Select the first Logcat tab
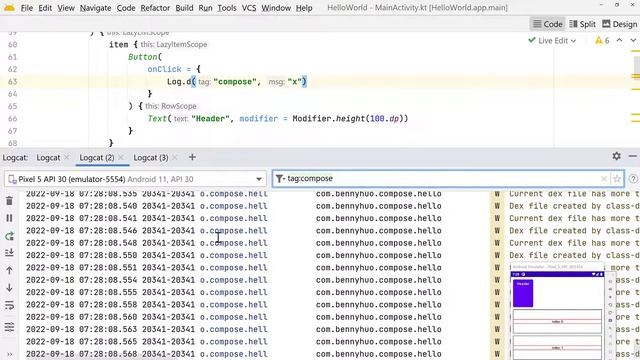This screenshot has width=640, height=360. (x=48, y=158)
